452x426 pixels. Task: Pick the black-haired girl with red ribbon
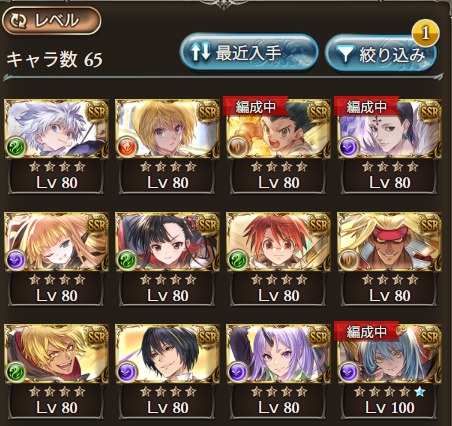tap(167, 259)
